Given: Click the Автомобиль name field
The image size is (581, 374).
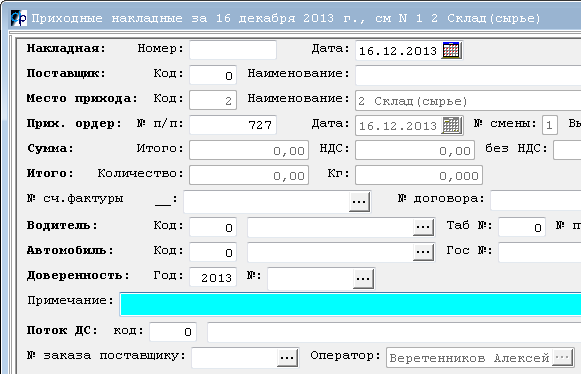Looking at the screenshot, I should pyautogui.click(x=330, y=252).
